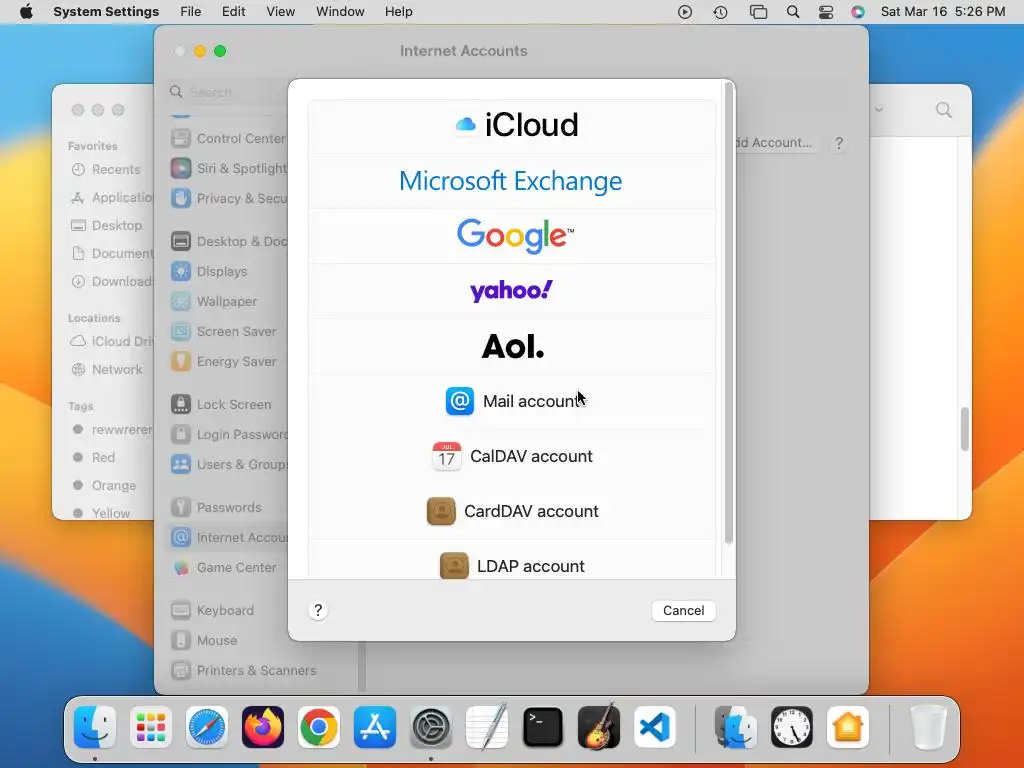The height and width of the screenshot is (768, 1024).
Task: Open Desktop & Dock settings
Action: (x=229, y=242)
